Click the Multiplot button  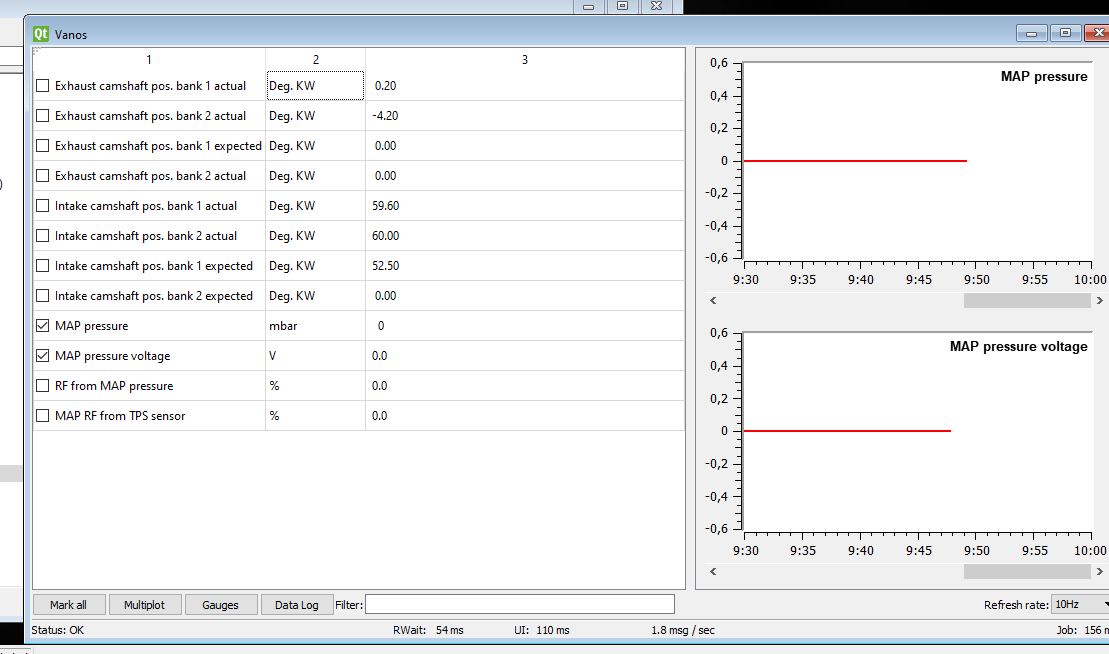click(144, 605)
